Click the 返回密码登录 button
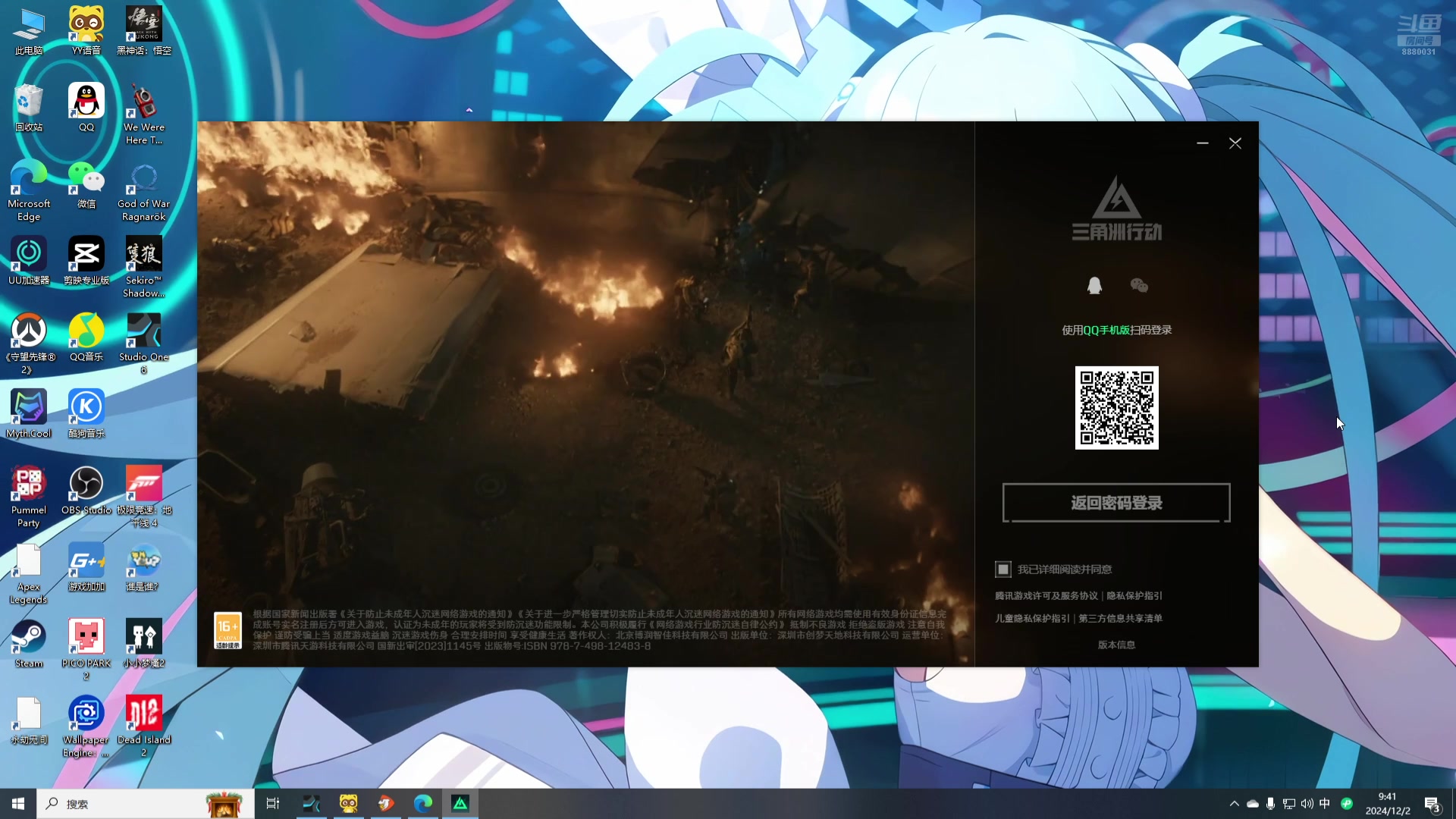This screenshot has height=819, width=1456. [x=1116, y=503]
